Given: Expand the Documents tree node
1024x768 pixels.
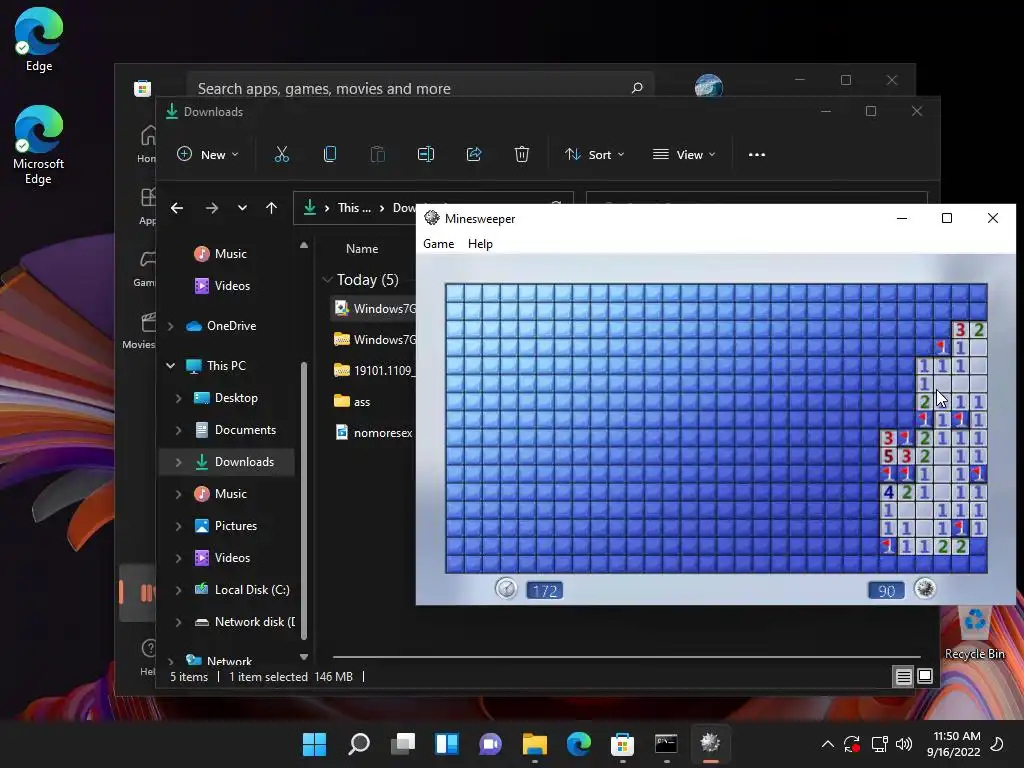Looking at the screenshot, I should pyautogui.click(x=179, y=430).
